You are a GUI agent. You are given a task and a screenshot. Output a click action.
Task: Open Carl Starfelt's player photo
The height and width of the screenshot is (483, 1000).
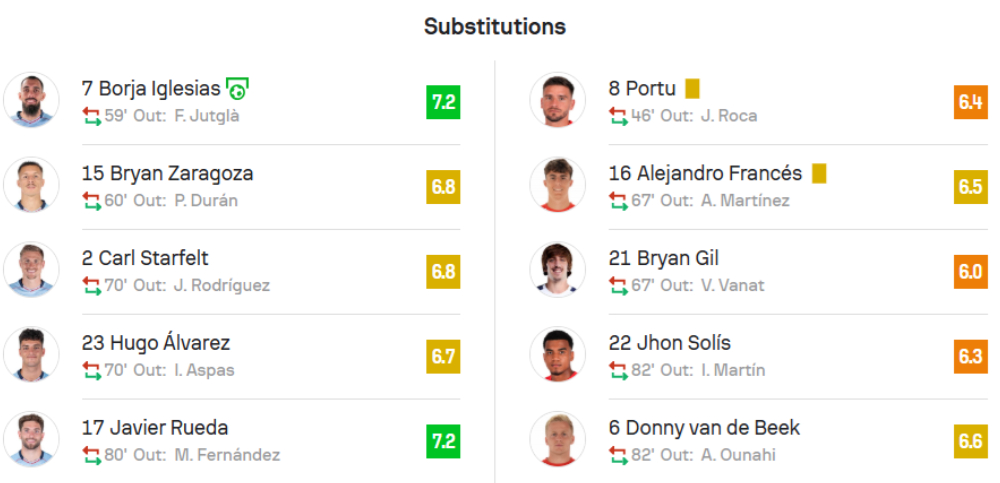click(31, 270)
